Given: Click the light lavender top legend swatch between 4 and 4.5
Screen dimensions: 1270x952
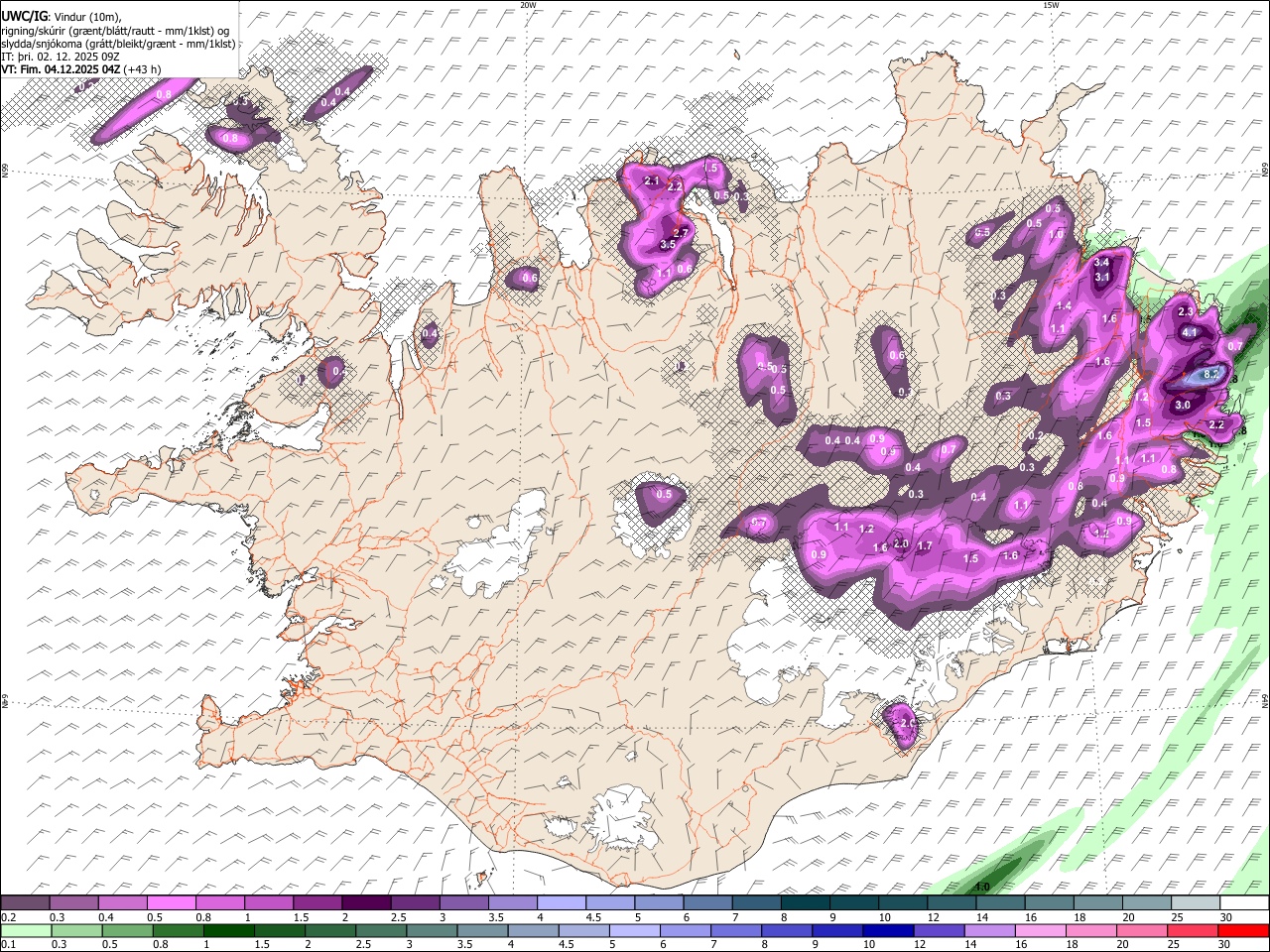Looking at the screenshot, I should point(562,903).
